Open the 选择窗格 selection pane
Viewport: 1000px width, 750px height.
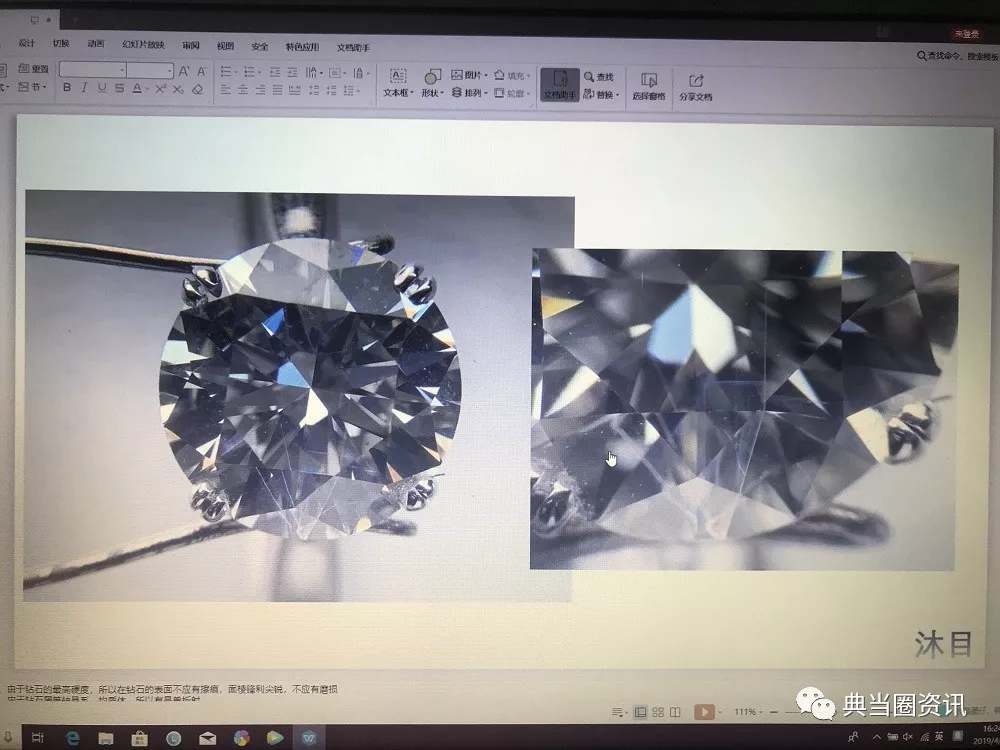[649, 86]
